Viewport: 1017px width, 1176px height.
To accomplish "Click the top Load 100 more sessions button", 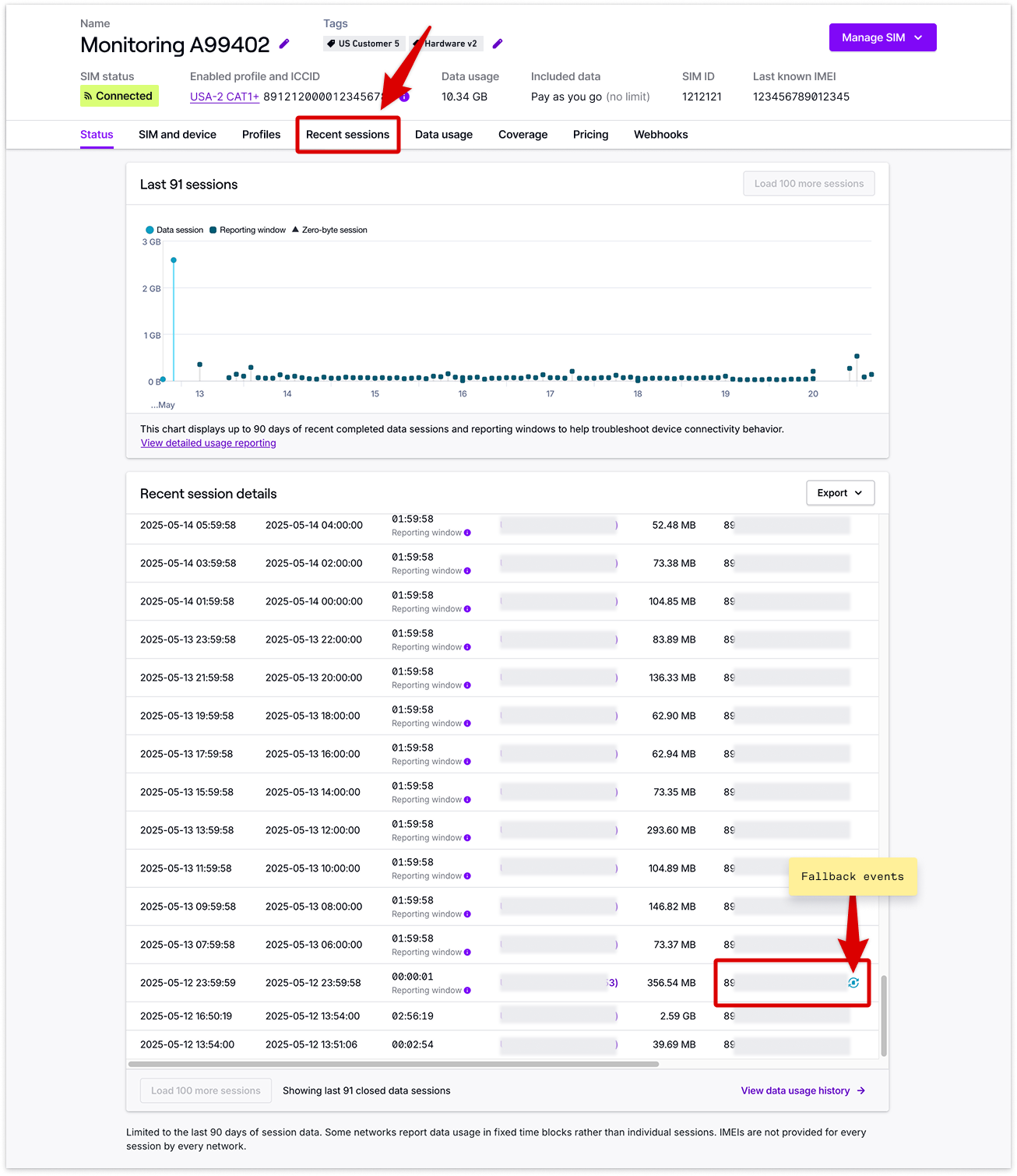I will 809,184.
